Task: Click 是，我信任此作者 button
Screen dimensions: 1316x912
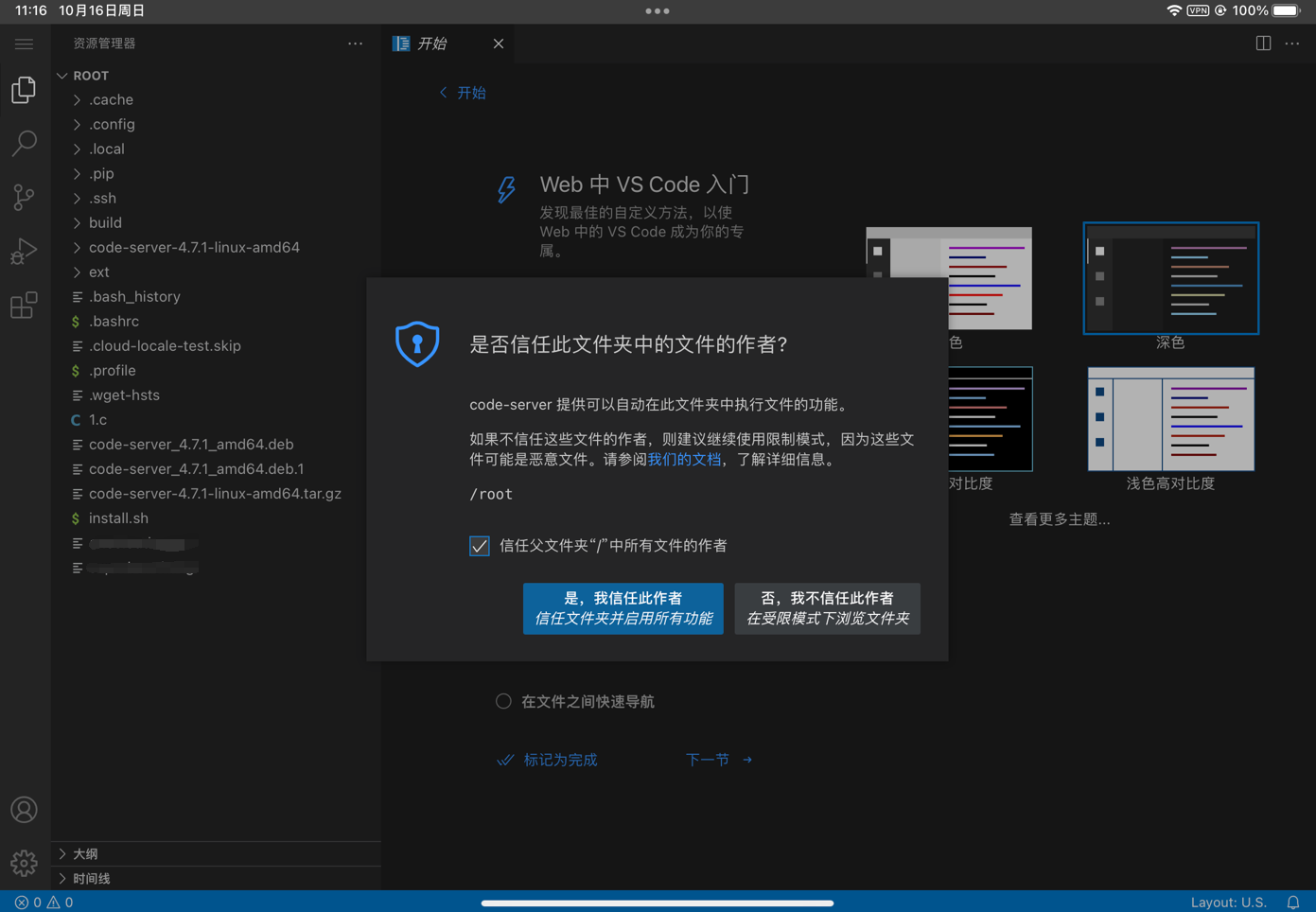Action: click(623, 608)
